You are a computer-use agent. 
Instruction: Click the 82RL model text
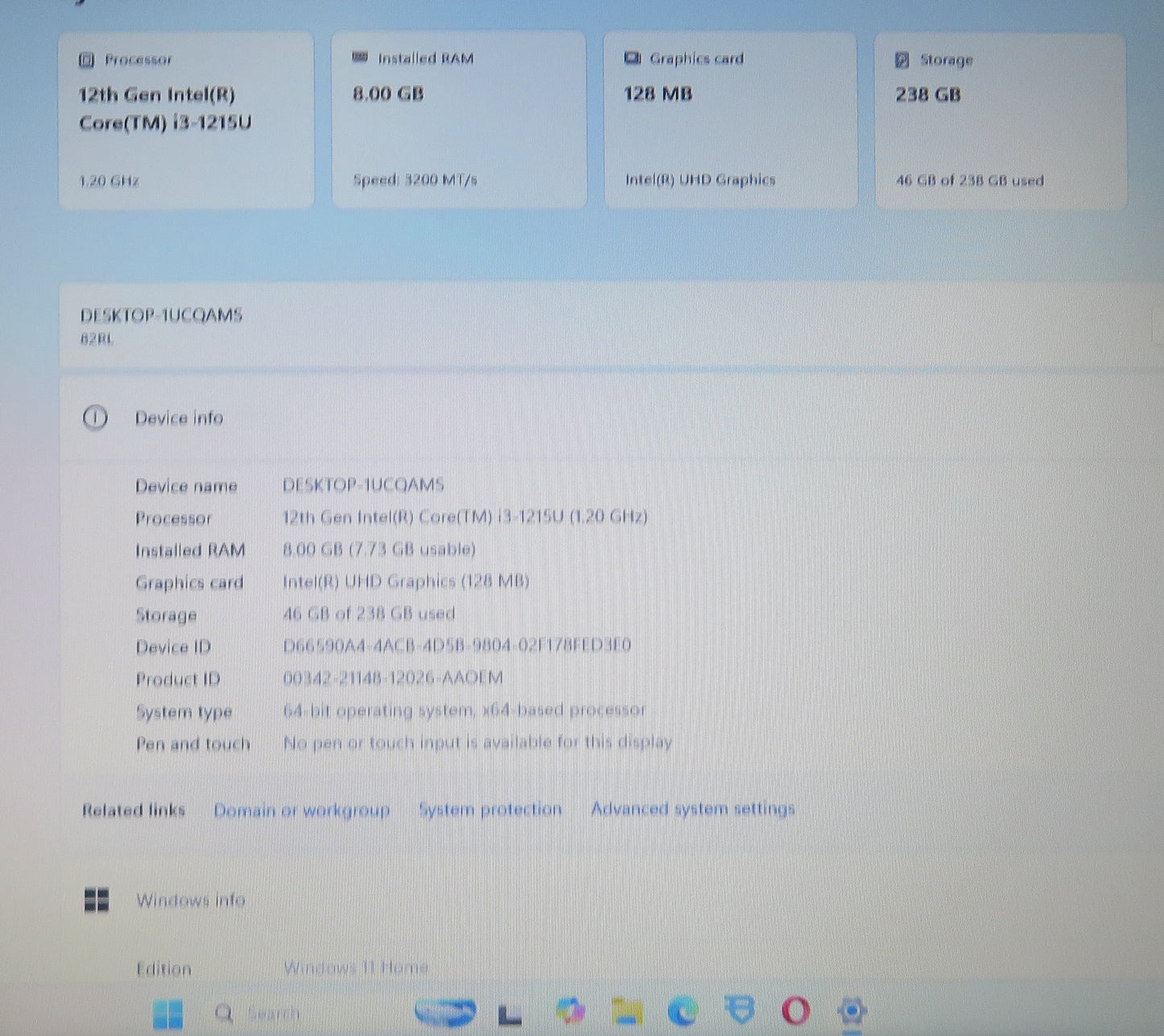[97, 339]
